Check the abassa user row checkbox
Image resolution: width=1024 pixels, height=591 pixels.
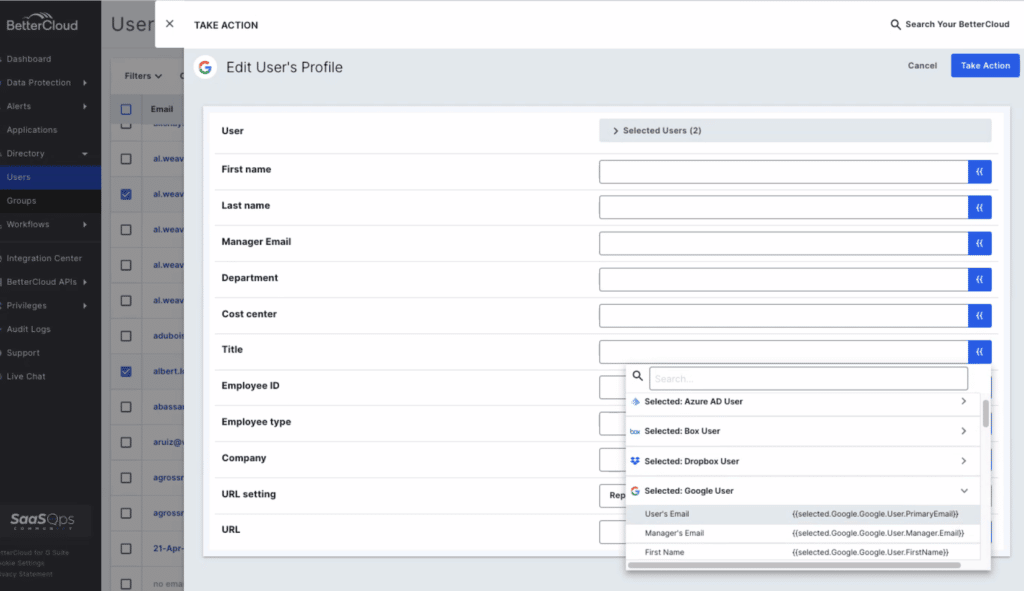(126, 407)
